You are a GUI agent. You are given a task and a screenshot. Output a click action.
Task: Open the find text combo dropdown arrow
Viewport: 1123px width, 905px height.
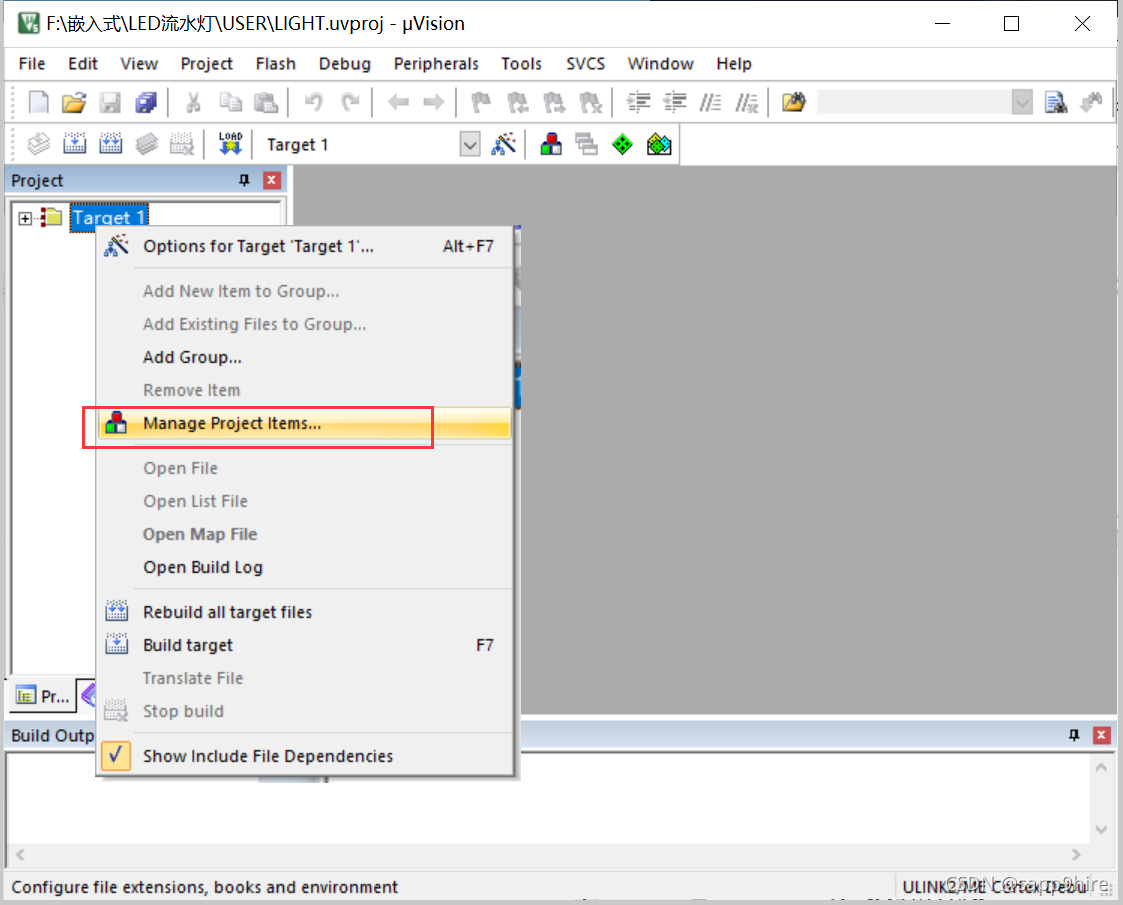(1022, 103)
